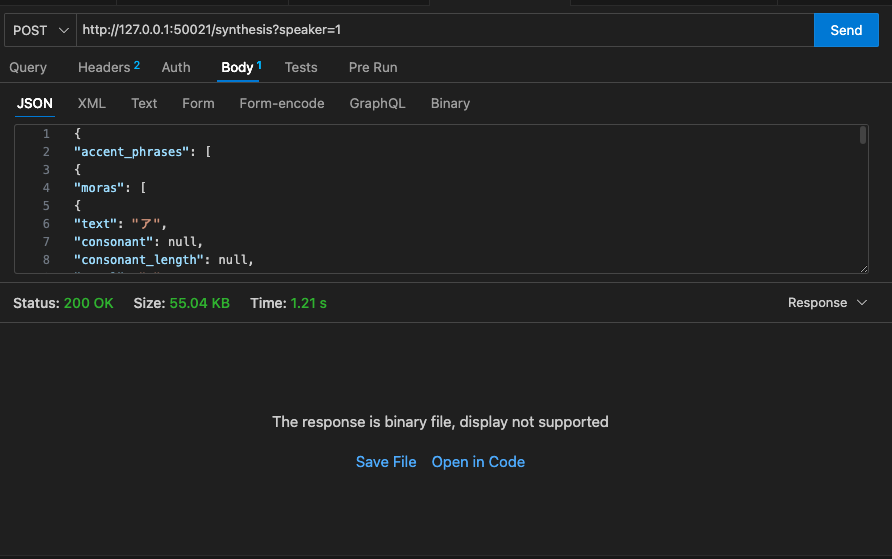Select Form-encode body type
This screenshot has width=892, height=559.
point(282,103)
